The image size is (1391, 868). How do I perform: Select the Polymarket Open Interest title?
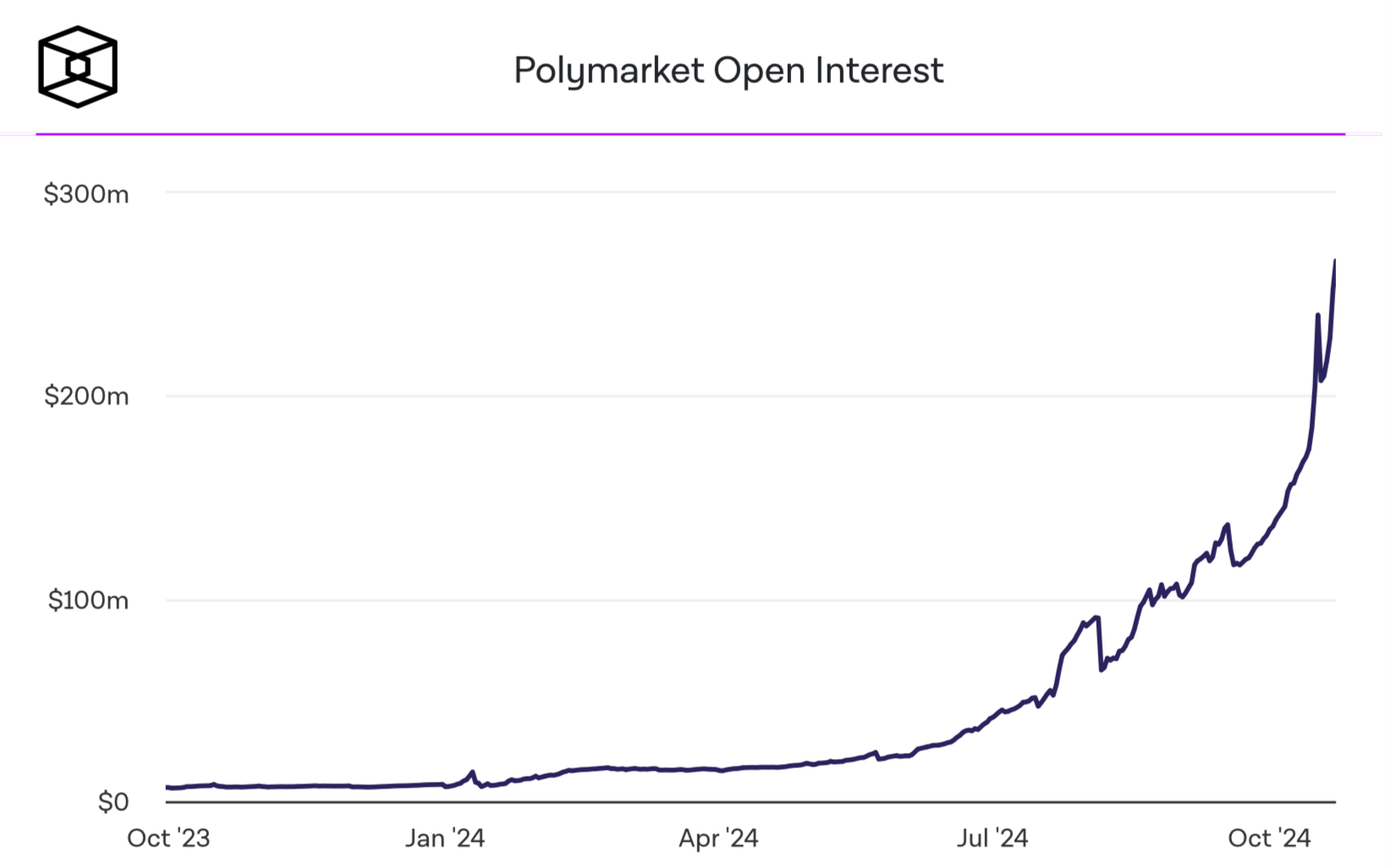click(728, 70)
